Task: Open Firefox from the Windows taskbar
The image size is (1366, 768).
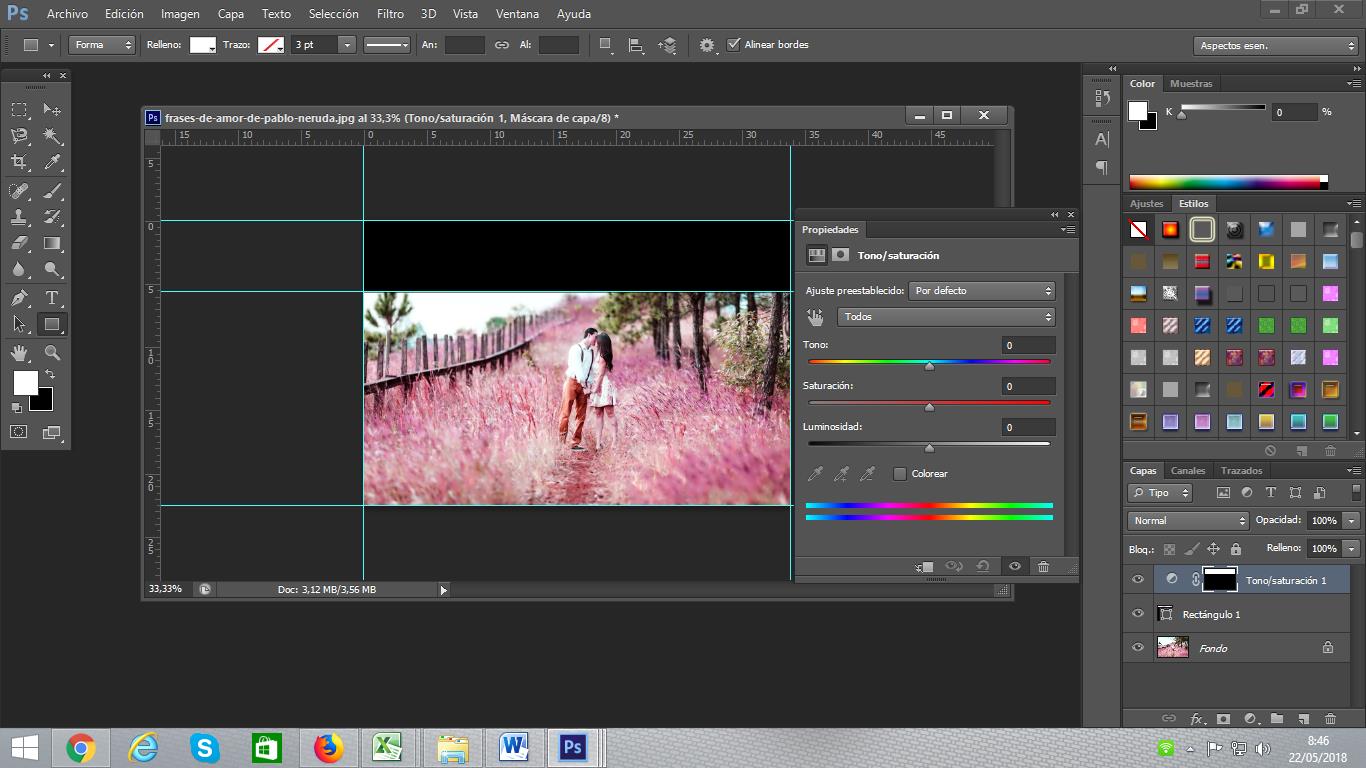Action: click(328, 747)
